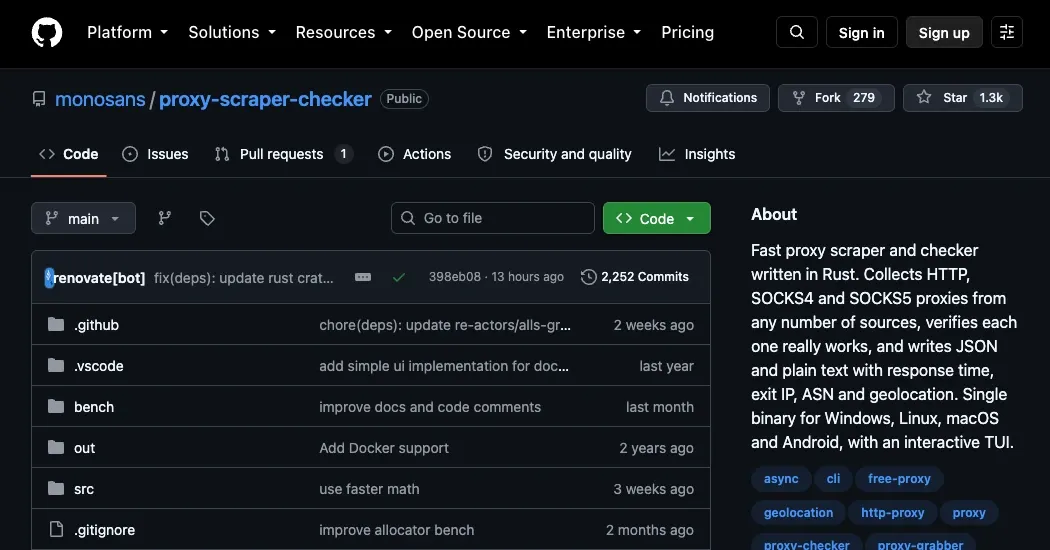Open the Enterprise dropdown
Screen dimensions: 1050x550
tap(594, 32)
